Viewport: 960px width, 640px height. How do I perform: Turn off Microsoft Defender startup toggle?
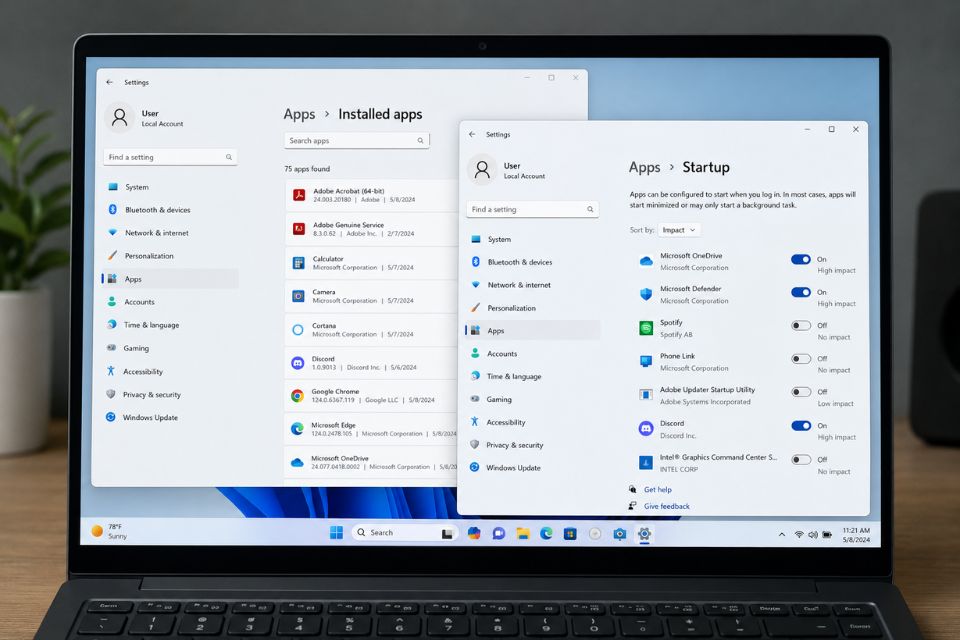801,292
